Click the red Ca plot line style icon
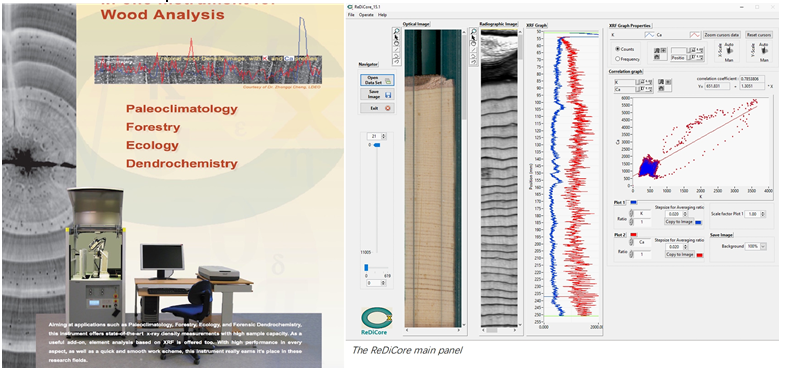The image size is (787, 389). click(694, 35)
